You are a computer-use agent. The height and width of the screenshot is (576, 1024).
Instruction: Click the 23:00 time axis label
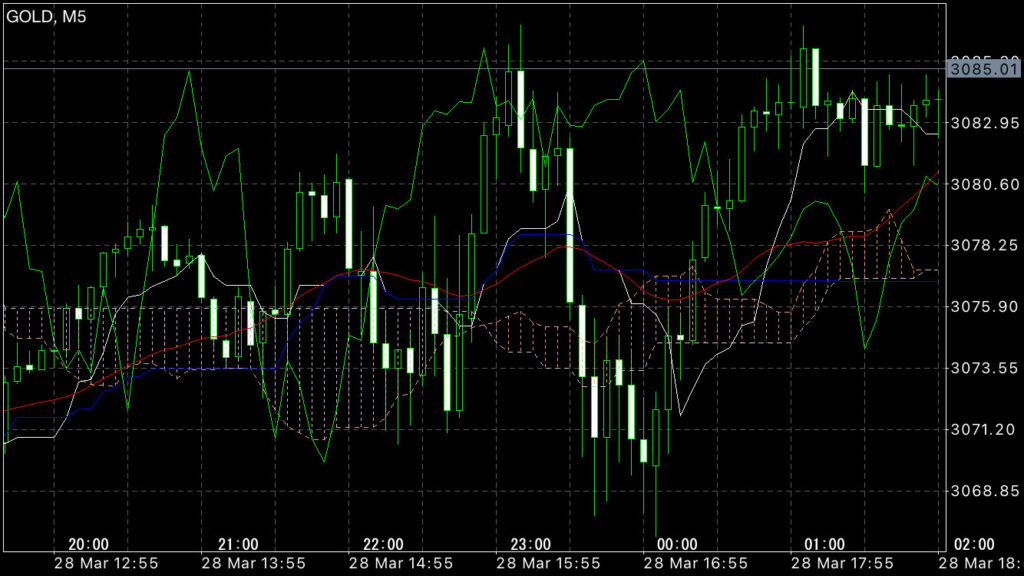pos(530,544)
